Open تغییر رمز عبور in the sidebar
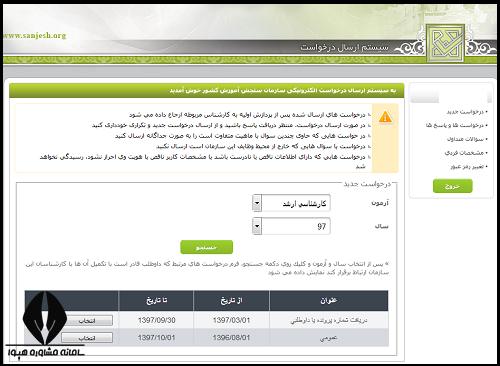The height and width of the screenshot is (366, 500). click(x=468, y=166)
